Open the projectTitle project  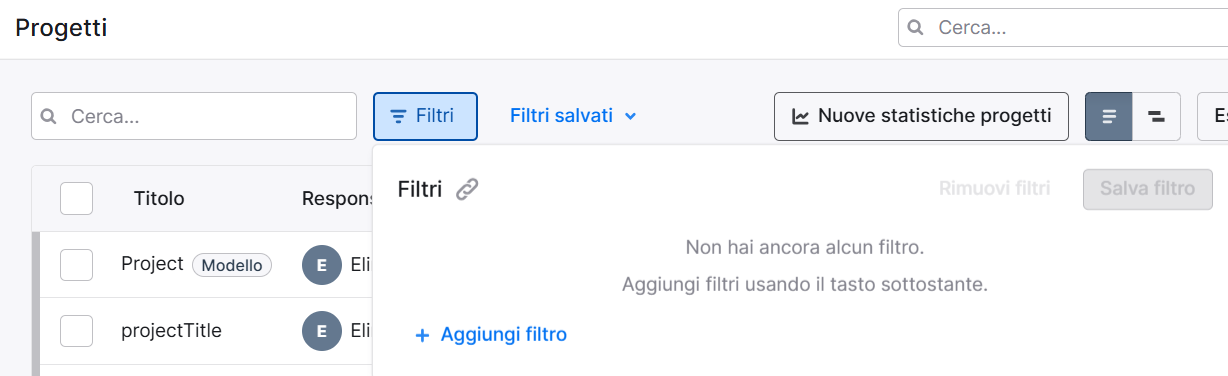tap(171, 331)
